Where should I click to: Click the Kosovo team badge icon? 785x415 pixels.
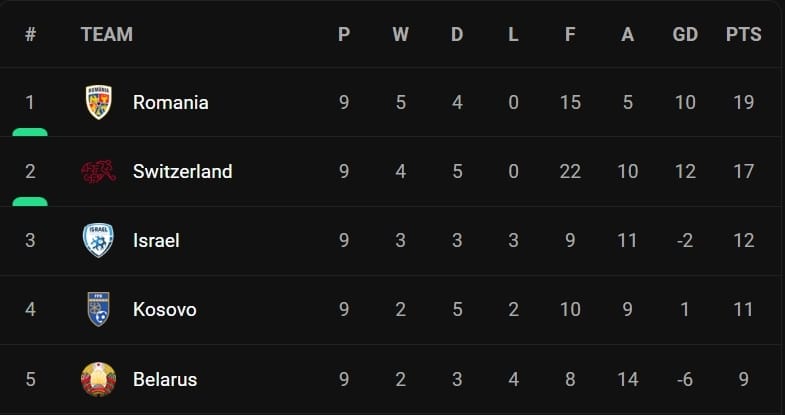98,309
